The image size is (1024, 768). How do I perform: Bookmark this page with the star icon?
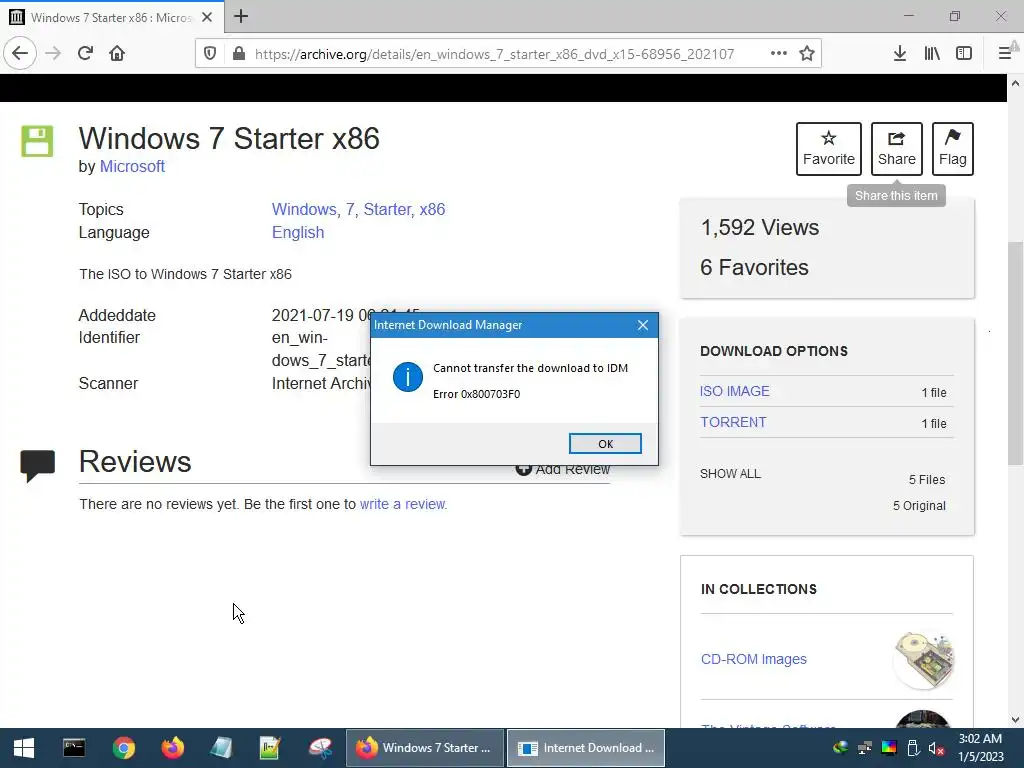pos(807,54)
